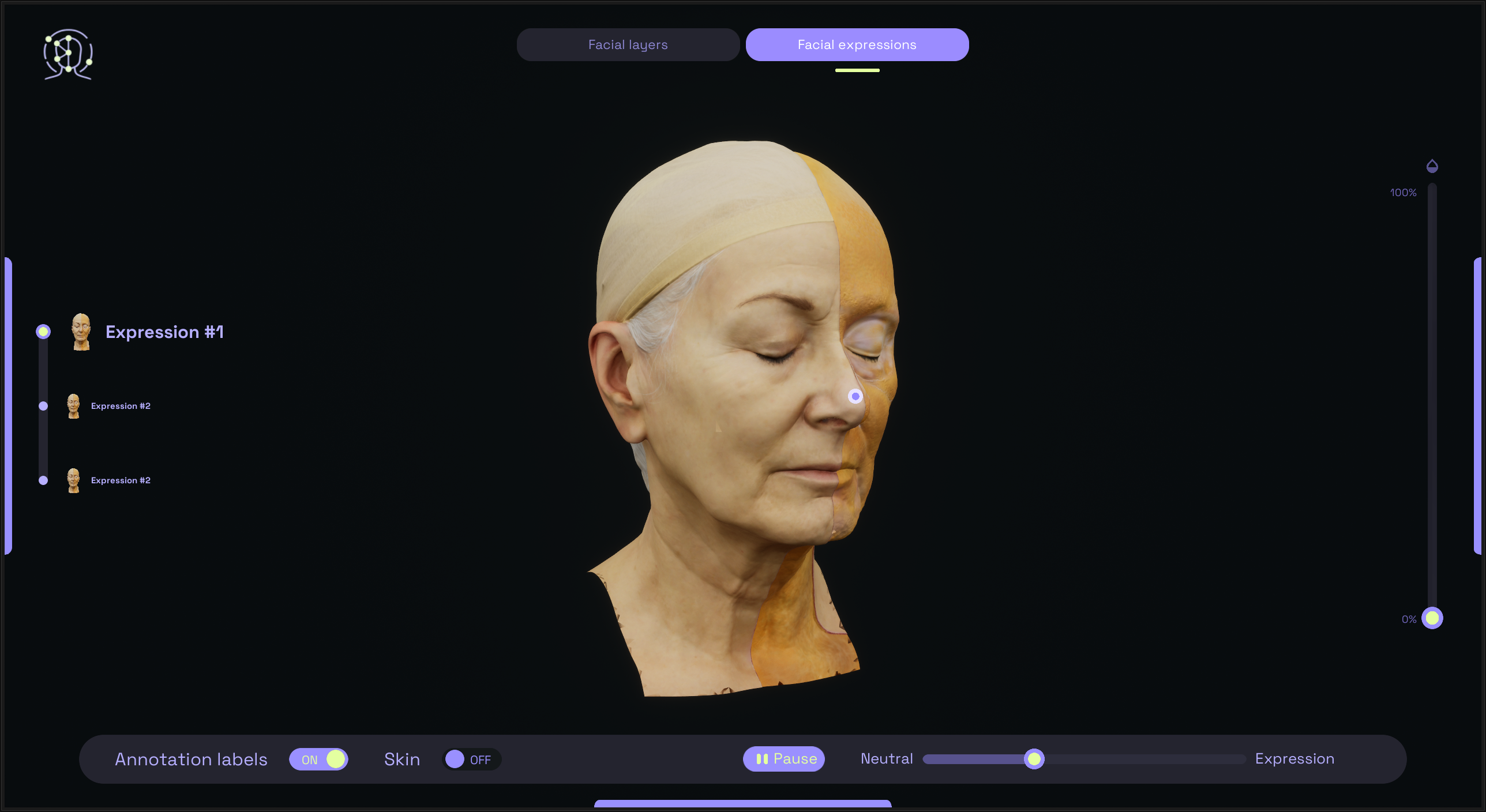1486x812 pixels.
Task: Click the Neutral to Expression slider handle
Action: [x=1034, y=759]
